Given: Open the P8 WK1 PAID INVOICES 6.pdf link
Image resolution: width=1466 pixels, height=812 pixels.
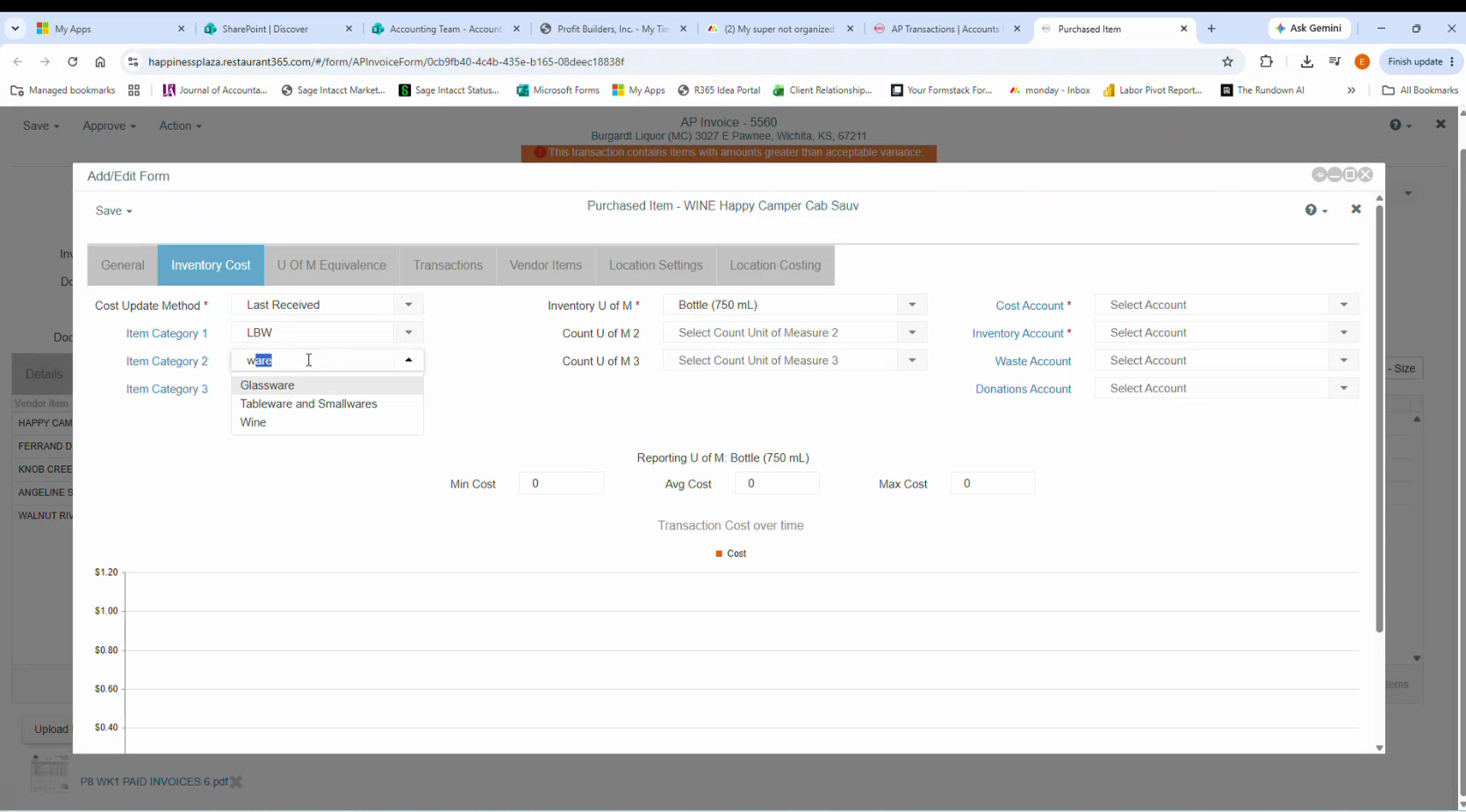Looking at the screenshot, I should (154, 781).
